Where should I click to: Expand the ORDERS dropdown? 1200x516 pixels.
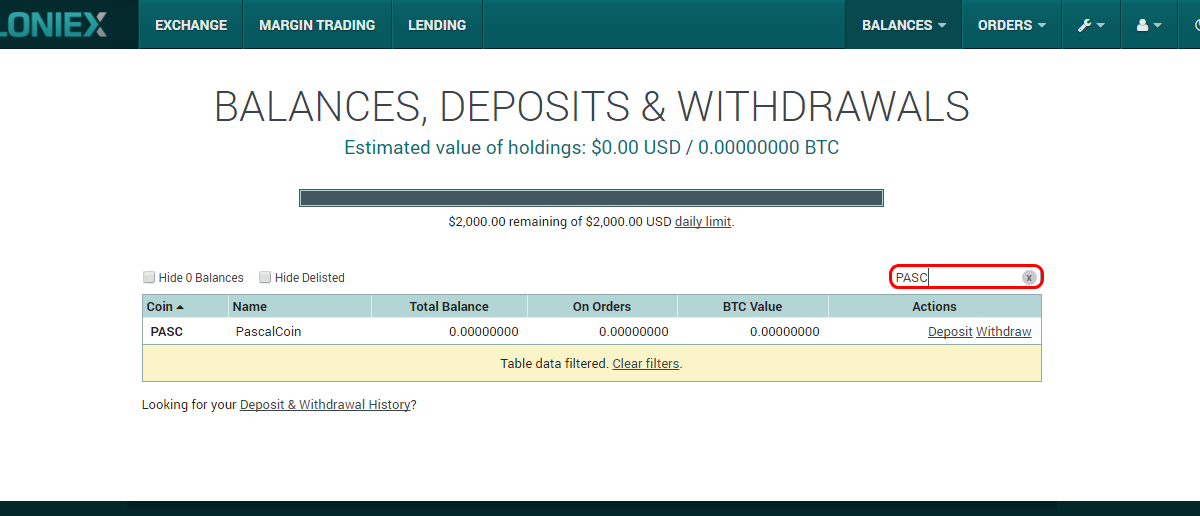pyautogui.click(x=1012, y=25)
